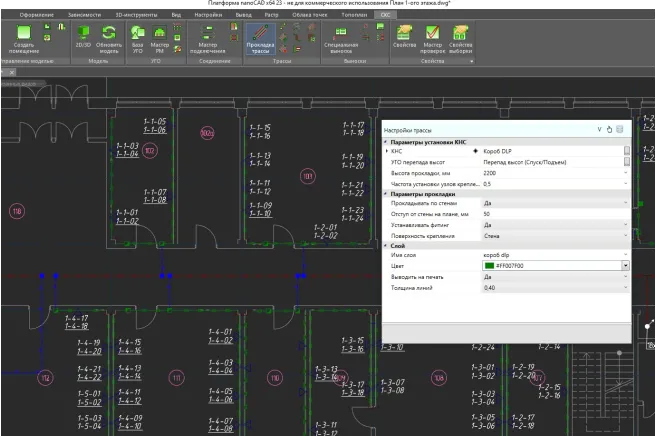Collapse the Параметры установки КНС section
This screenshot has height=436, width=656.
386,142
